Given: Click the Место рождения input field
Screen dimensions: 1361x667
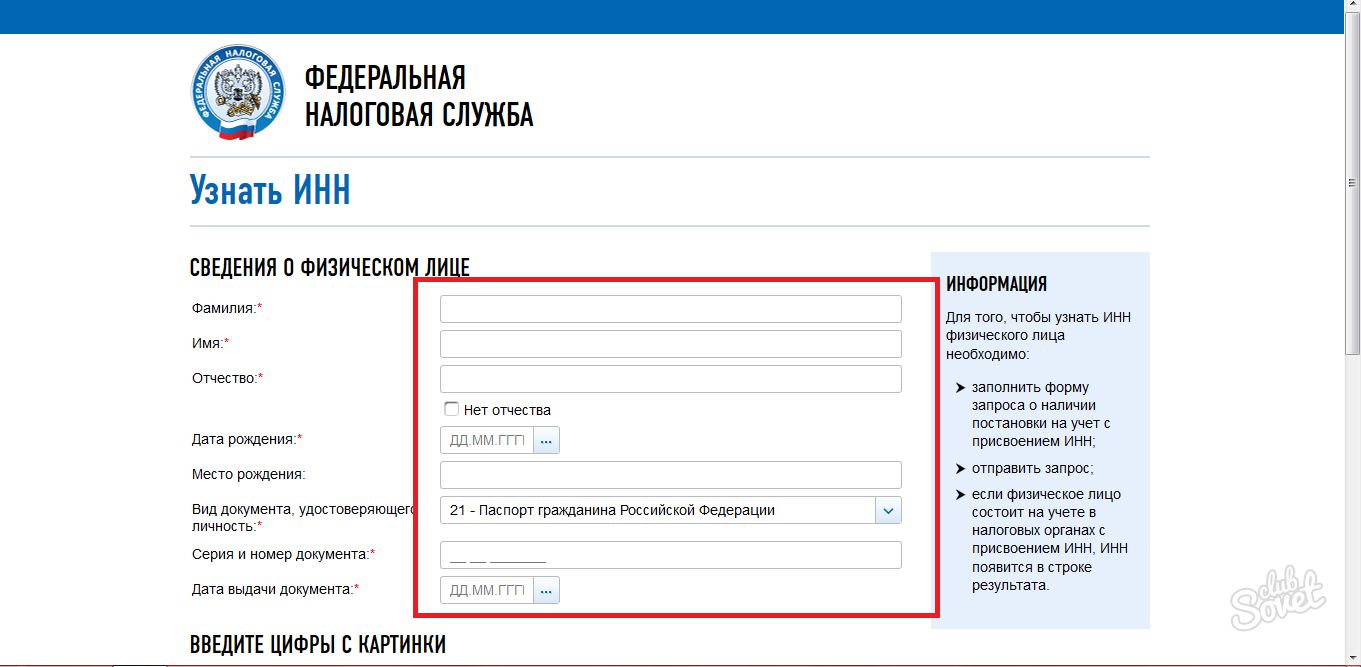Looking at the screenshot, I should (x=671, y=475).
